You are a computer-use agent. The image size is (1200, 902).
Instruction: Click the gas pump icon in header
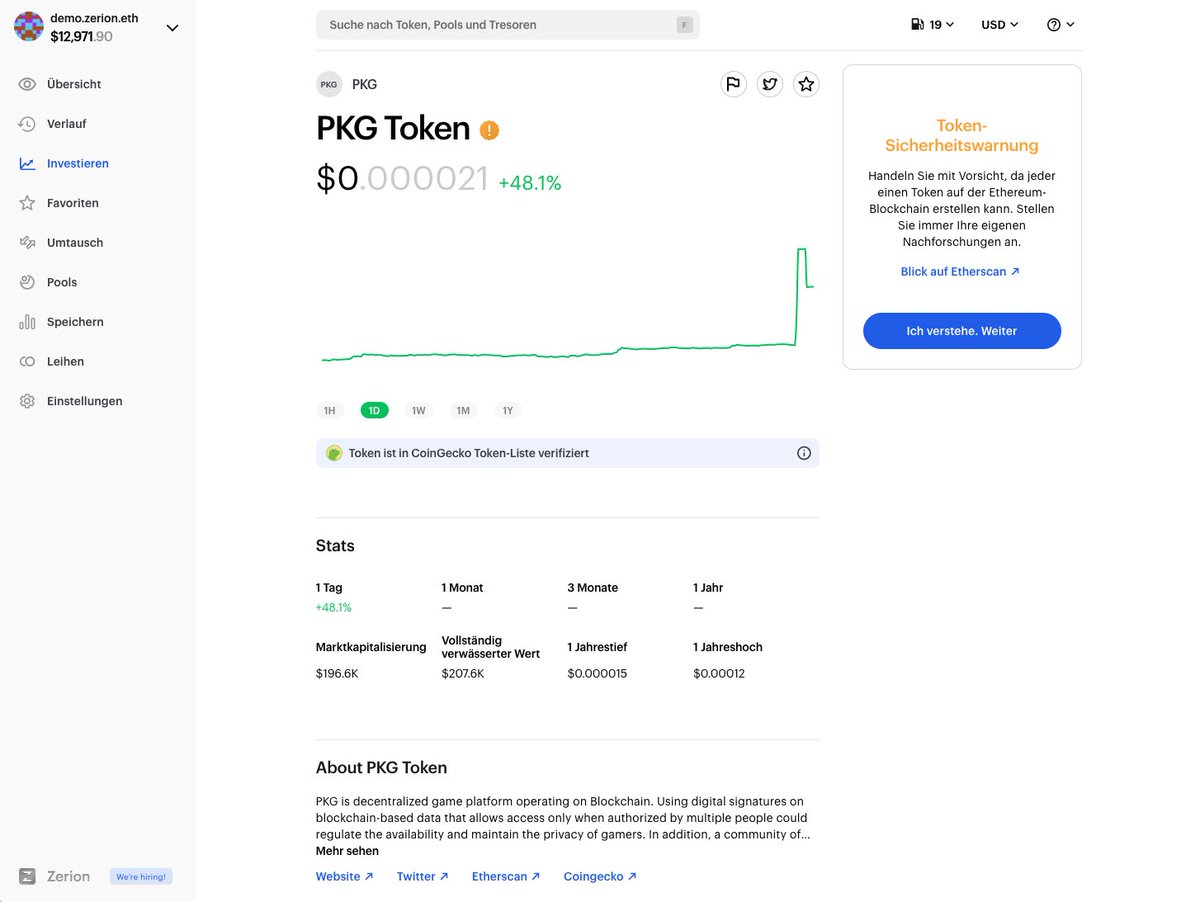pyautogui.click(x=918, y=24)
